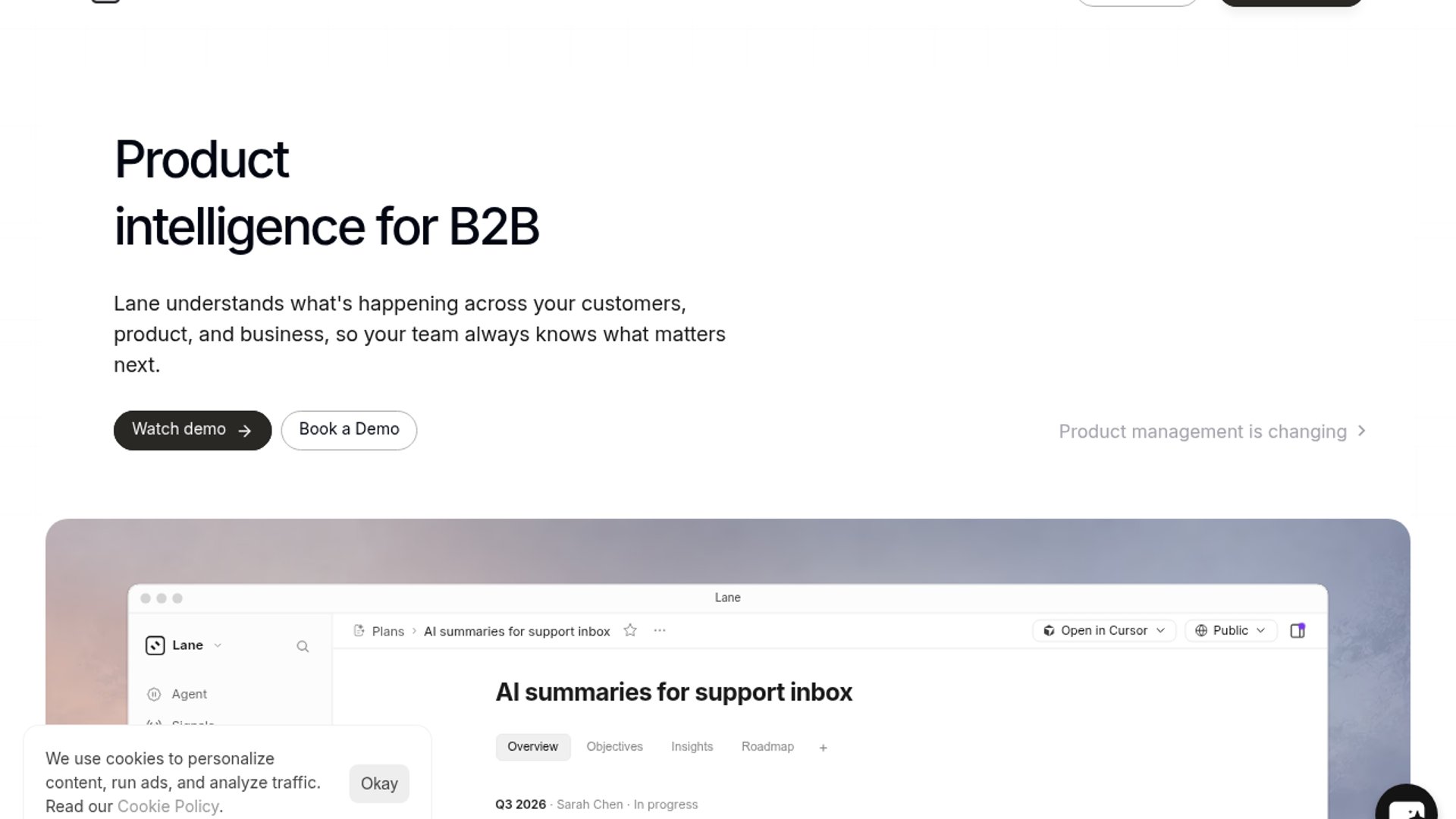Select the Roadmap tab

pos(767,747)
